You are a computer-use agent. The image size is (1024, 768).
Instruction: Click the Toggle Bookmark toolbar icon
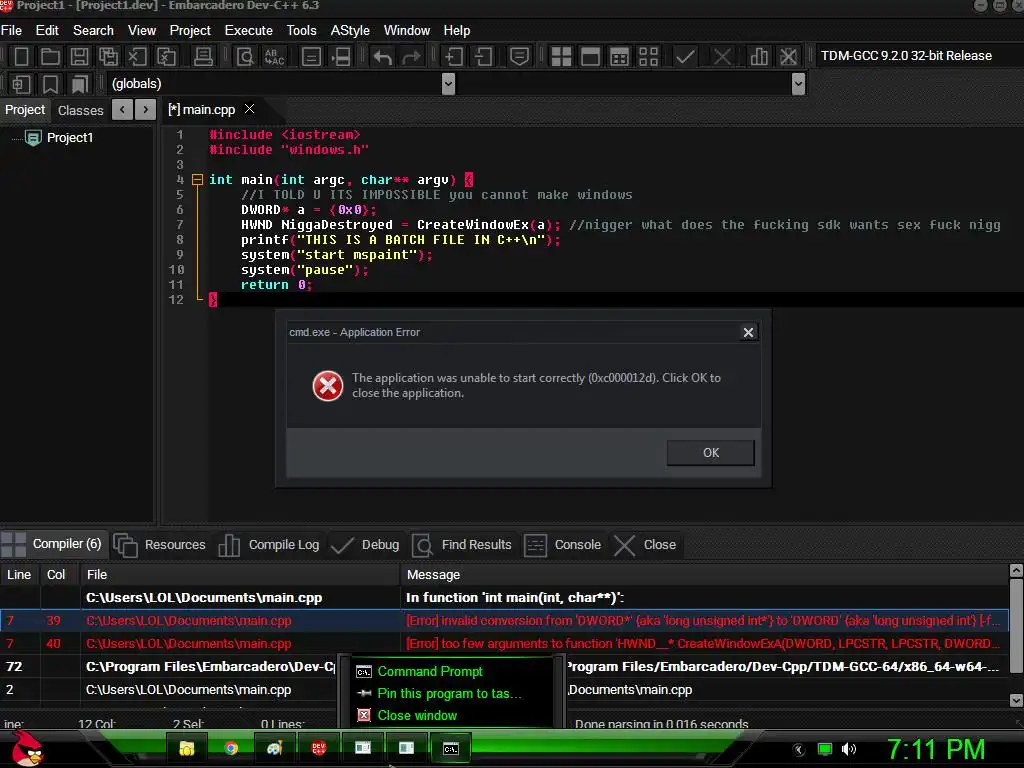[x=50, y=84]
